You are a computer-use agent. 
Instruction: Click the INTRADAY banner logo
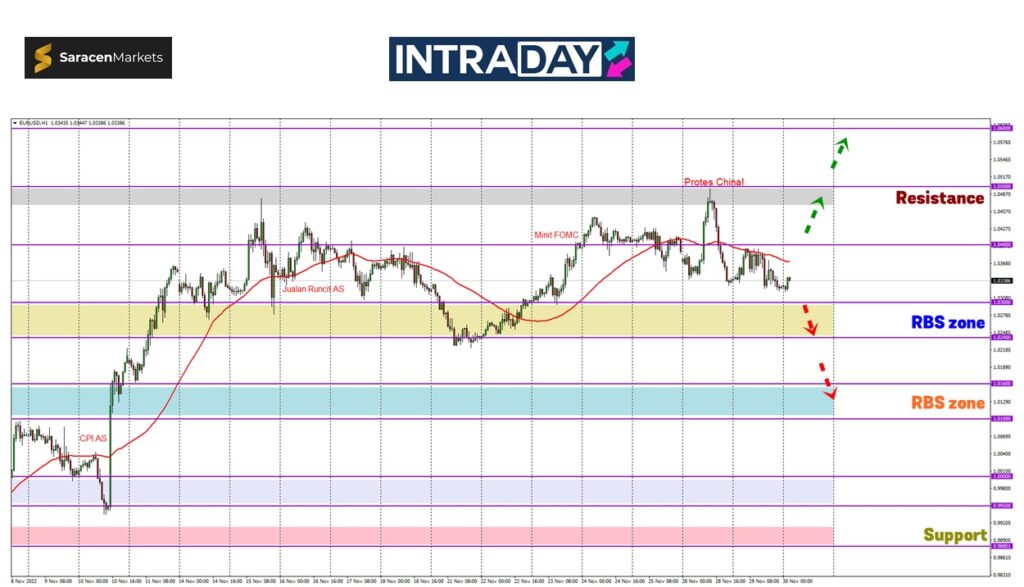pyautogui.click(x=511, y=59)
